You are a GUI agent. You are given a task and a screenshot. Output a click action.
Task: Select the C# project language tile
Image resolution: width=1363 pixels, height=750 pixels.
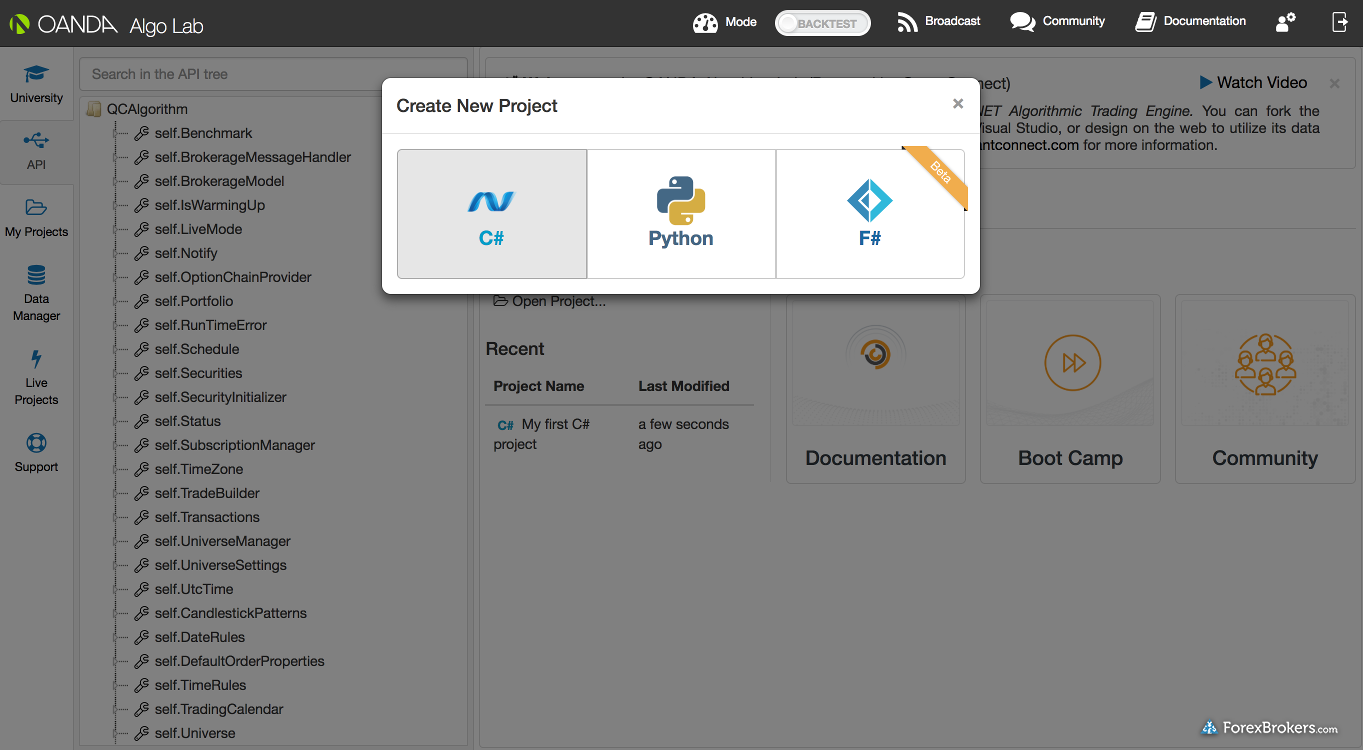point(491,214)
